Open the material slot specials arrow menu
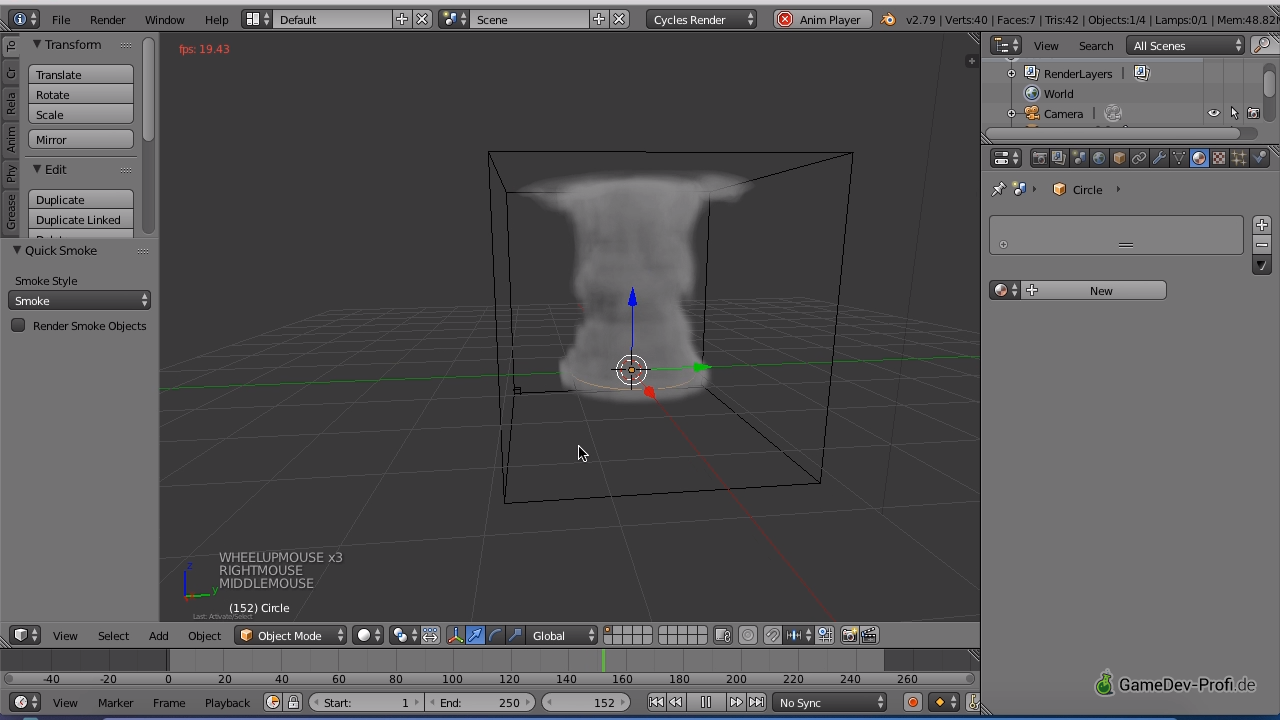 [x=1262, y=265]
